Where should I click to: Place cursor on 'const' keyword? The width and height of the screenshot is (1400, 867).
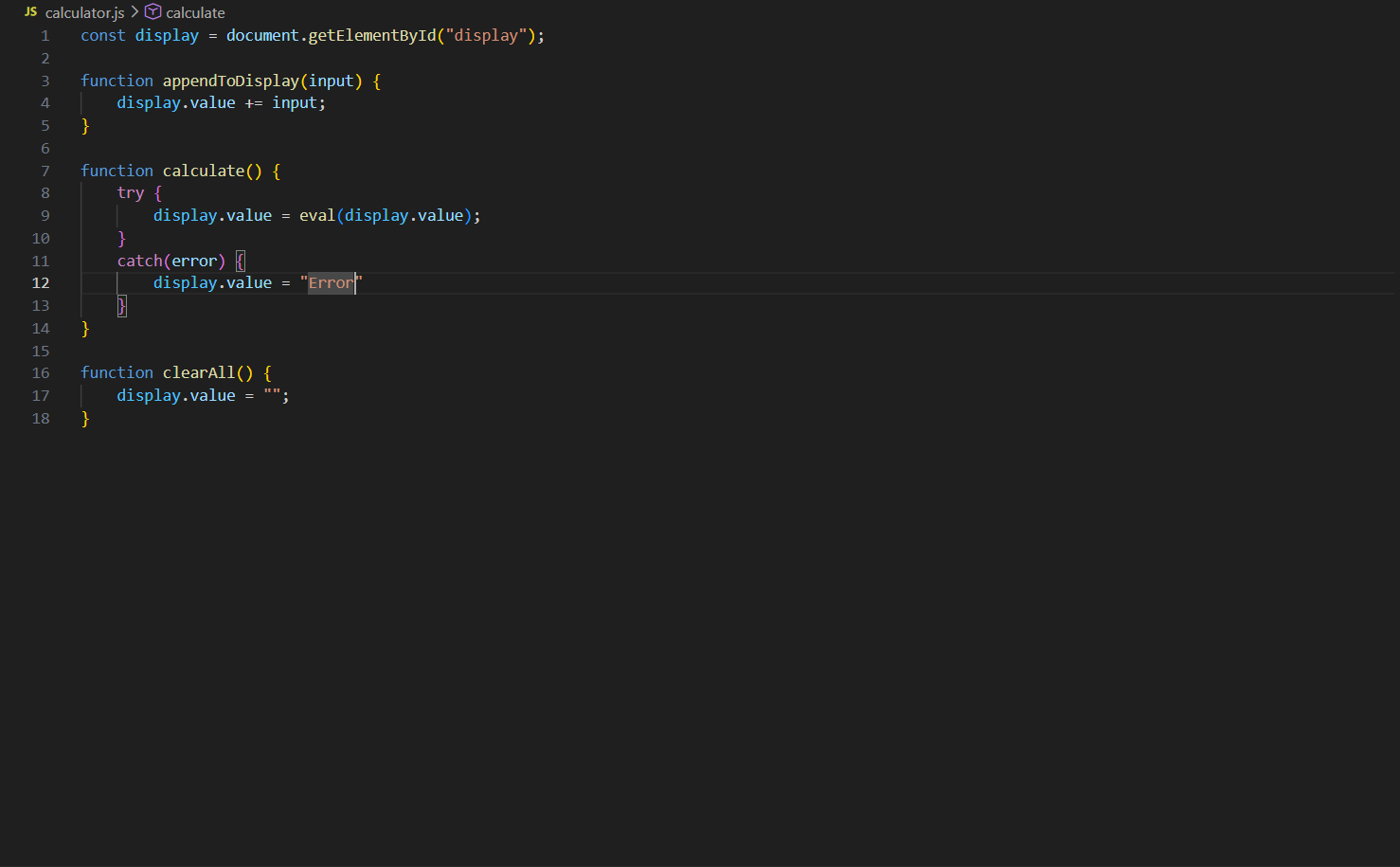[x=103, y=36]
